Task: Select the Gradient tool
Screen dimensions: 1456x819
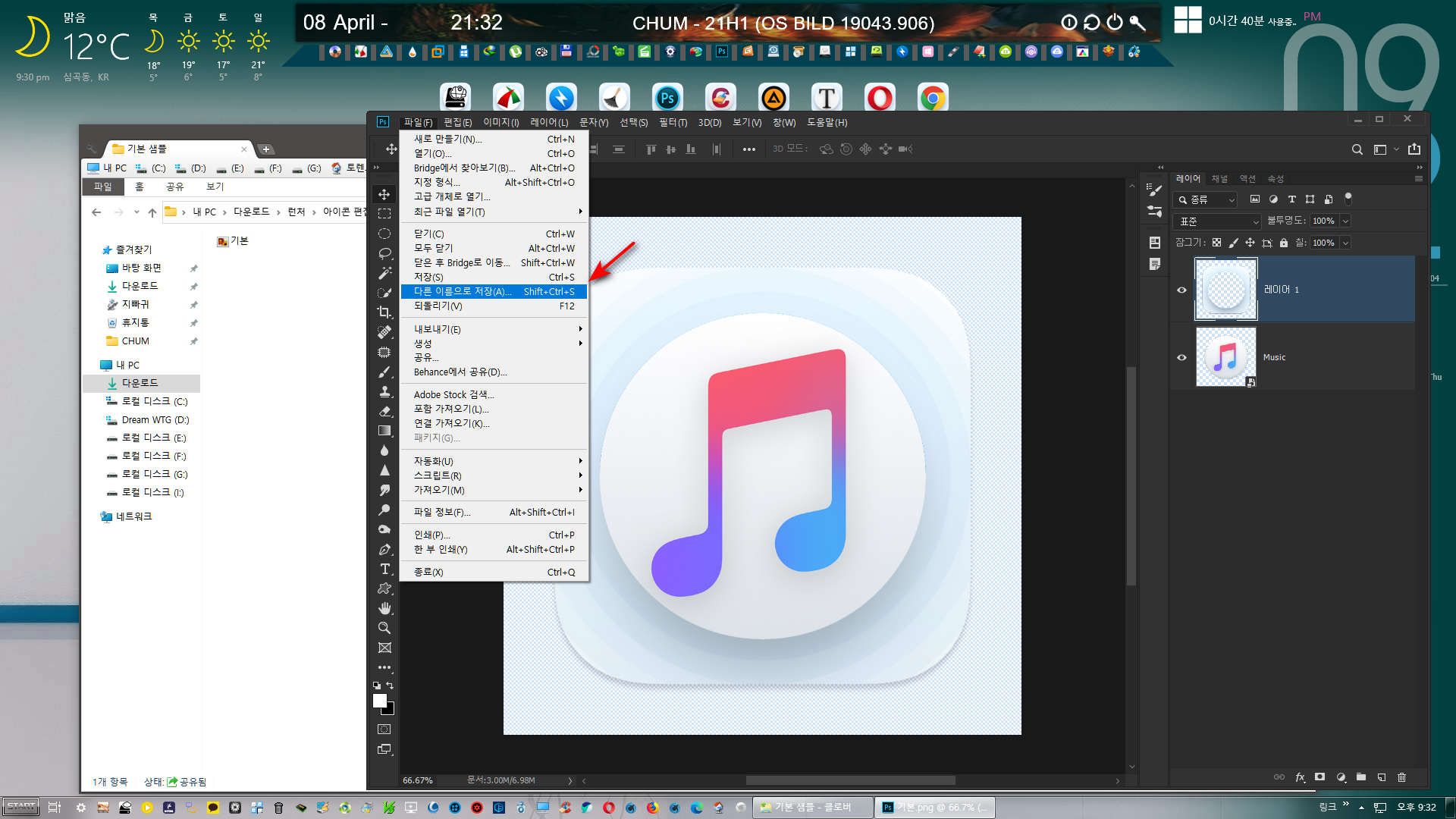Action: click(x=384, y=431)
